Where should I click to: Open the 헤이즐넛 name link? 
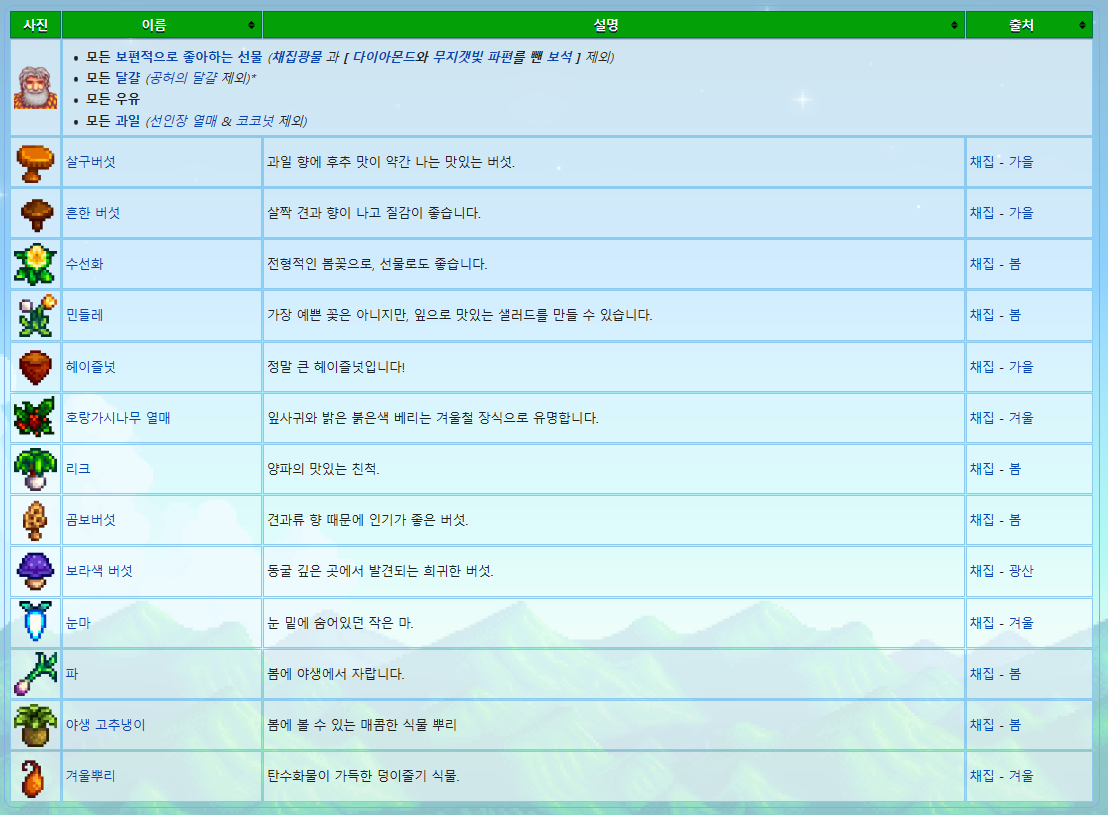(x=90, y=367)
